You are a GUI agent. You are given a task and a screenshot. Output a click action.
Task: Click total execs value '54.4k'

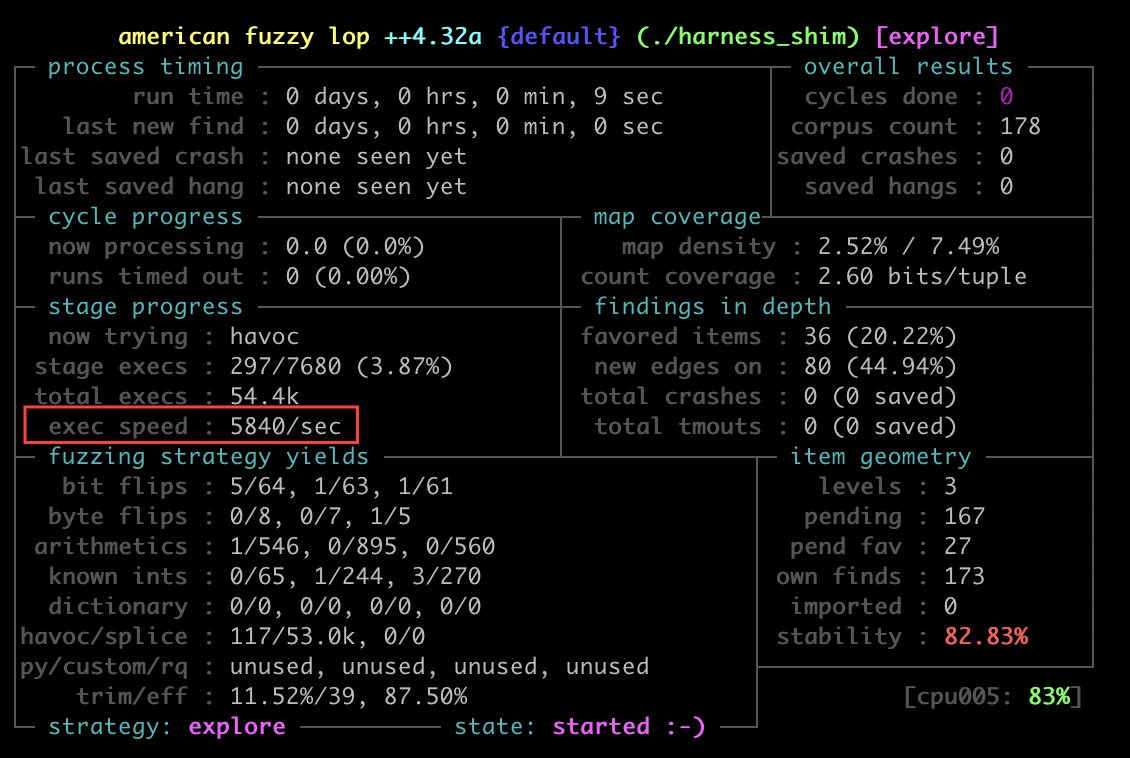point(264,396)
